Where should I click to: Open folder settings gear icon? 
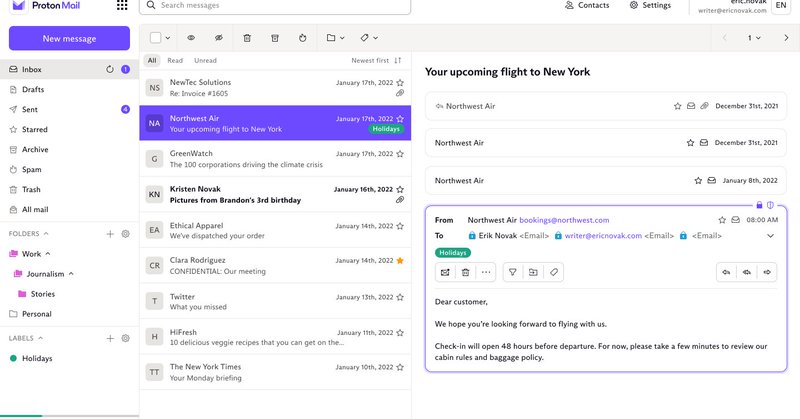tap(126, 234)
